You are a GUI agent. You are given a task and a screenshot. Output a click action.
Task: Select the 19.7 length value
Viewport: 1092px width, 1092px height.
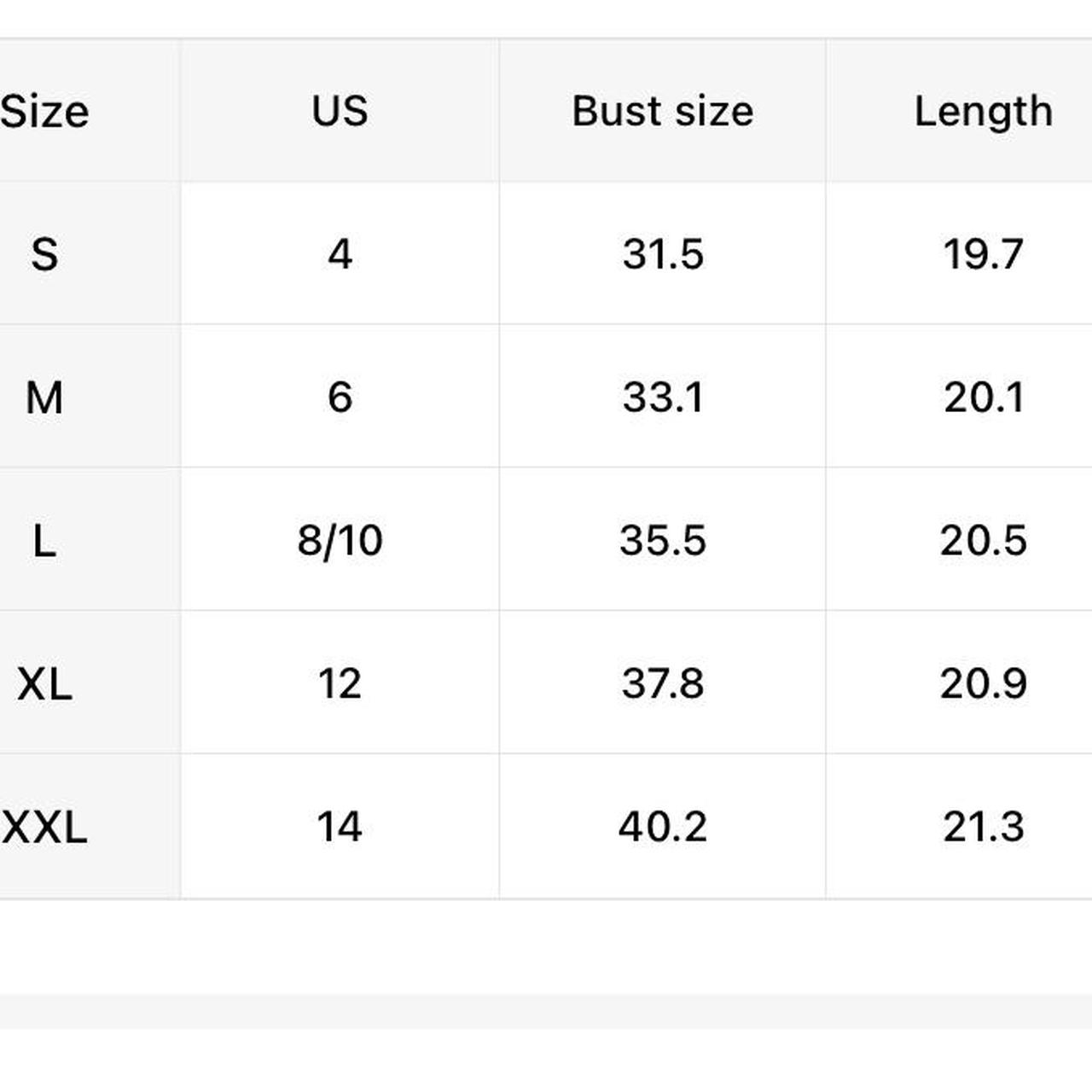pos(983,254)
